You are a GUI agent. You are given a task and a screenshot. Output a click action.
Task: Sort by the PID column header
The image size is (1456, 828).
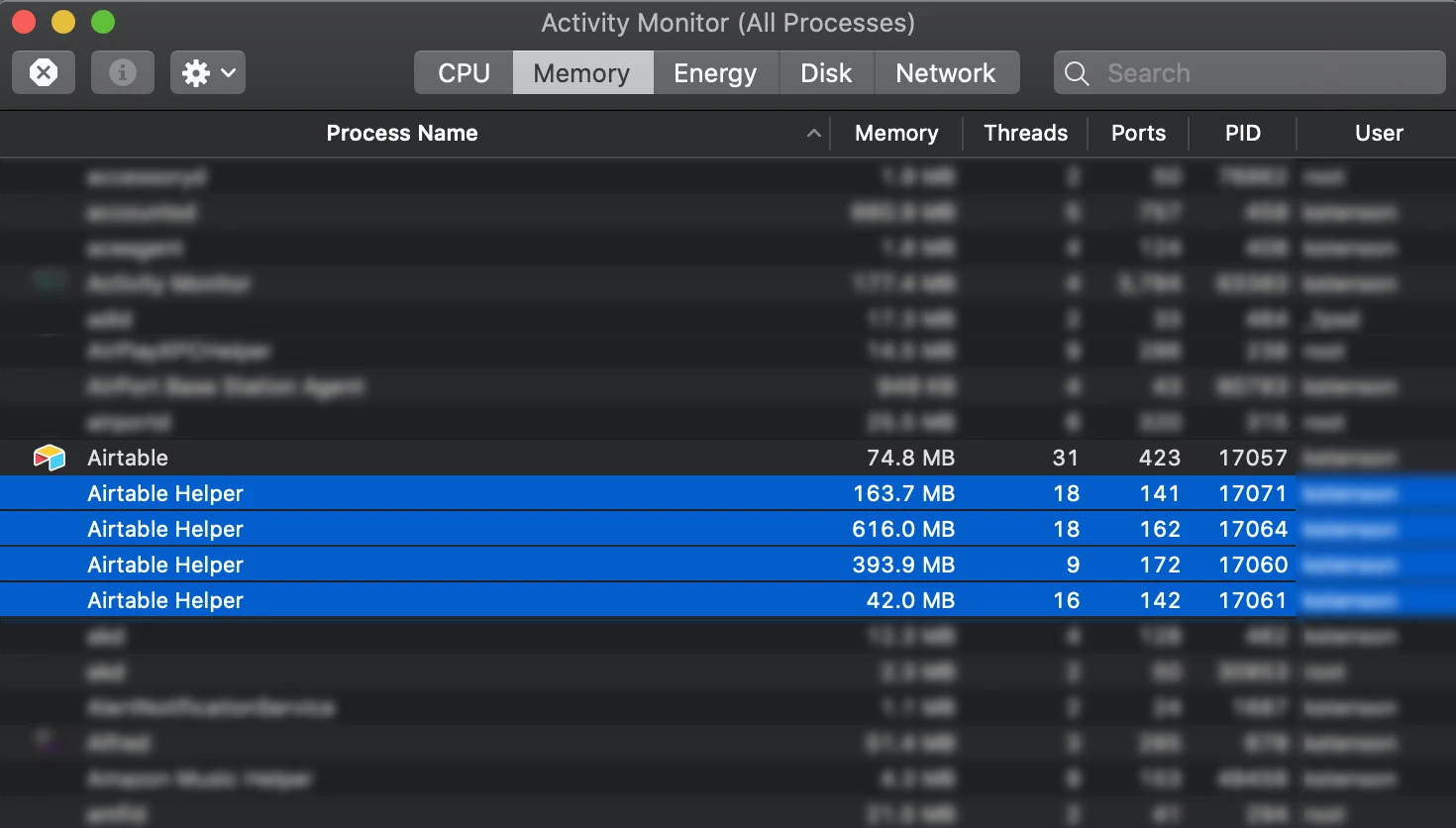coord(1243,133)
